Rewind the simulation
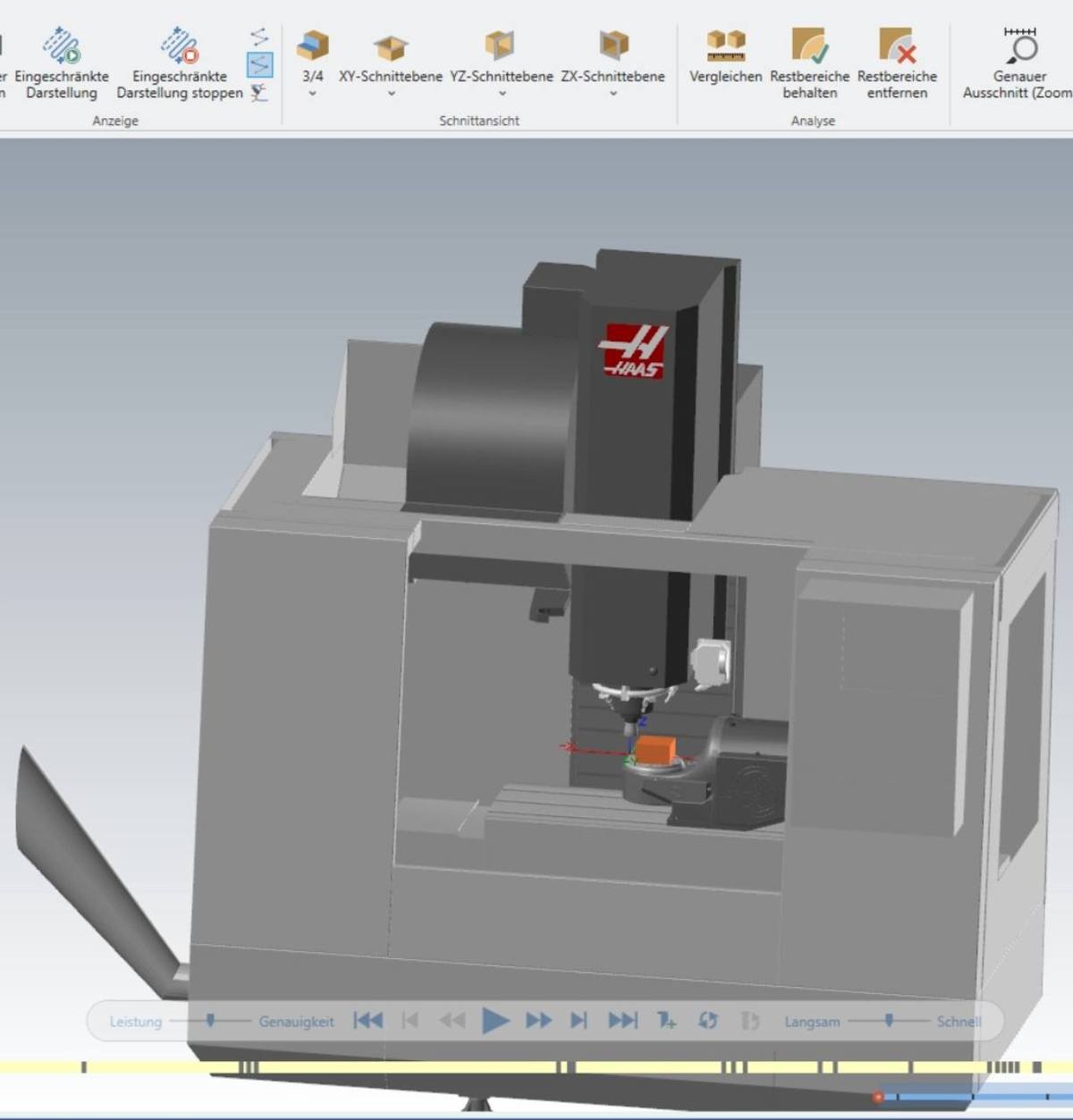The image size is (1073, 1120). point(452,1021)
